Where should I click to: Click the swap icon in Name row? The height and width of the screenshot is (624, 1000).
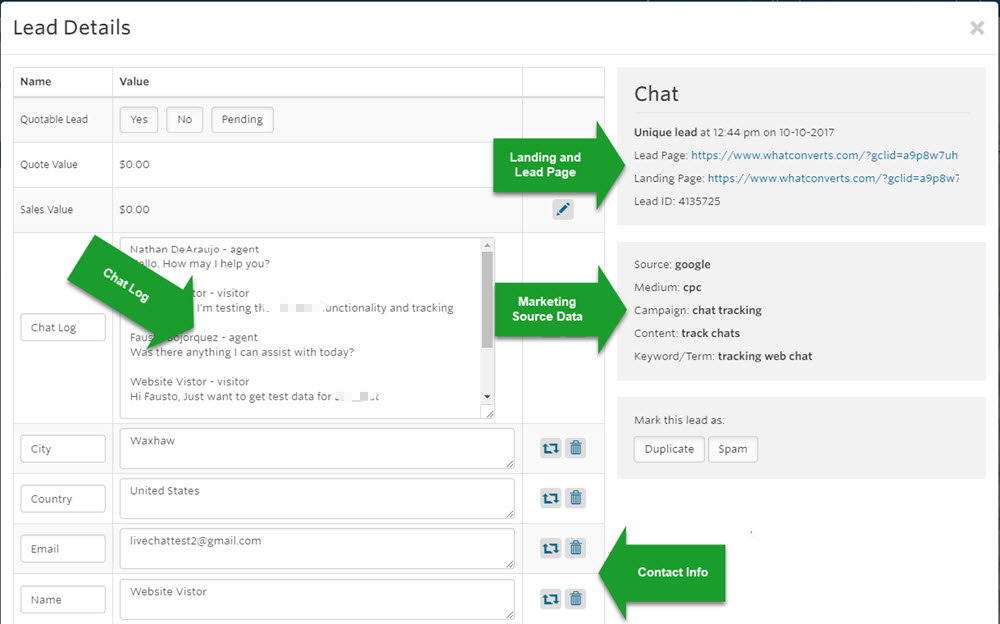[550, 599]
